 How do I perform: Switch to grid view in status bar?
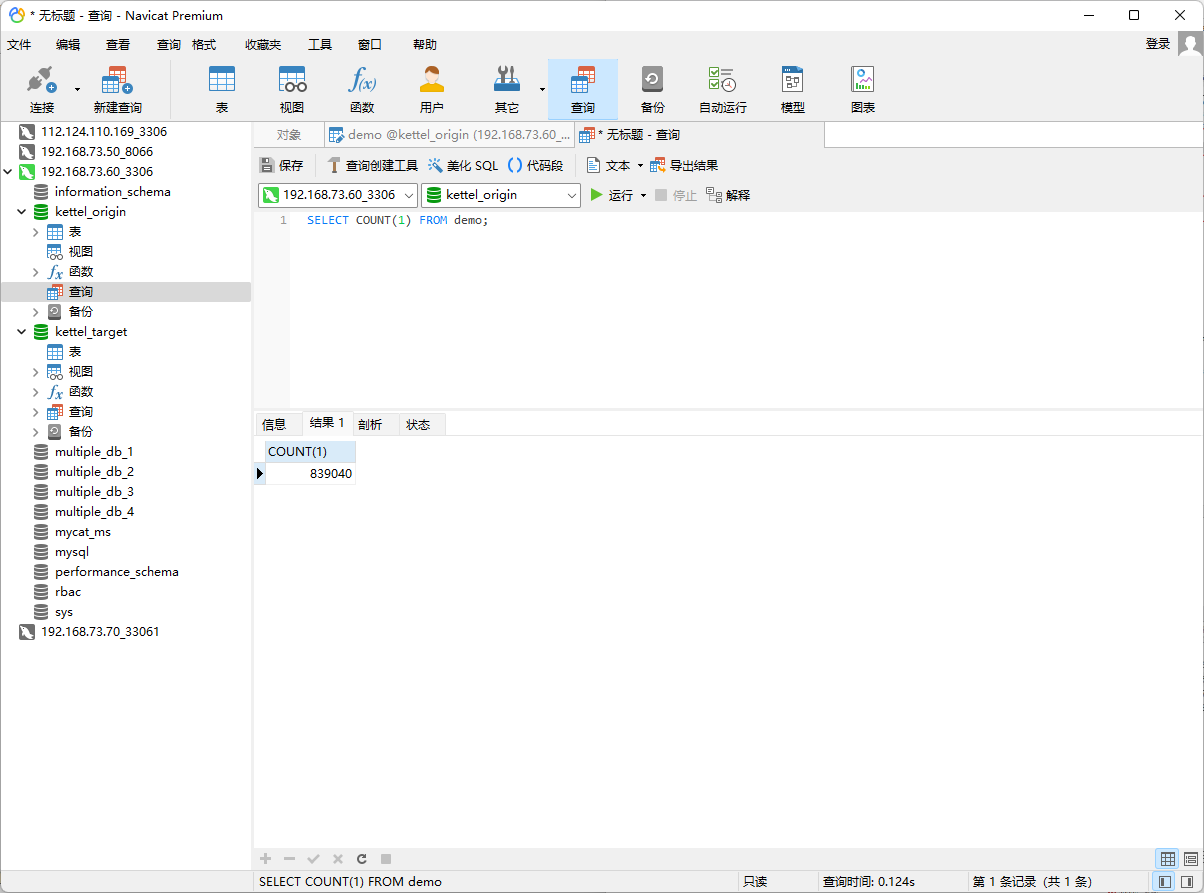pos(1167,859)
